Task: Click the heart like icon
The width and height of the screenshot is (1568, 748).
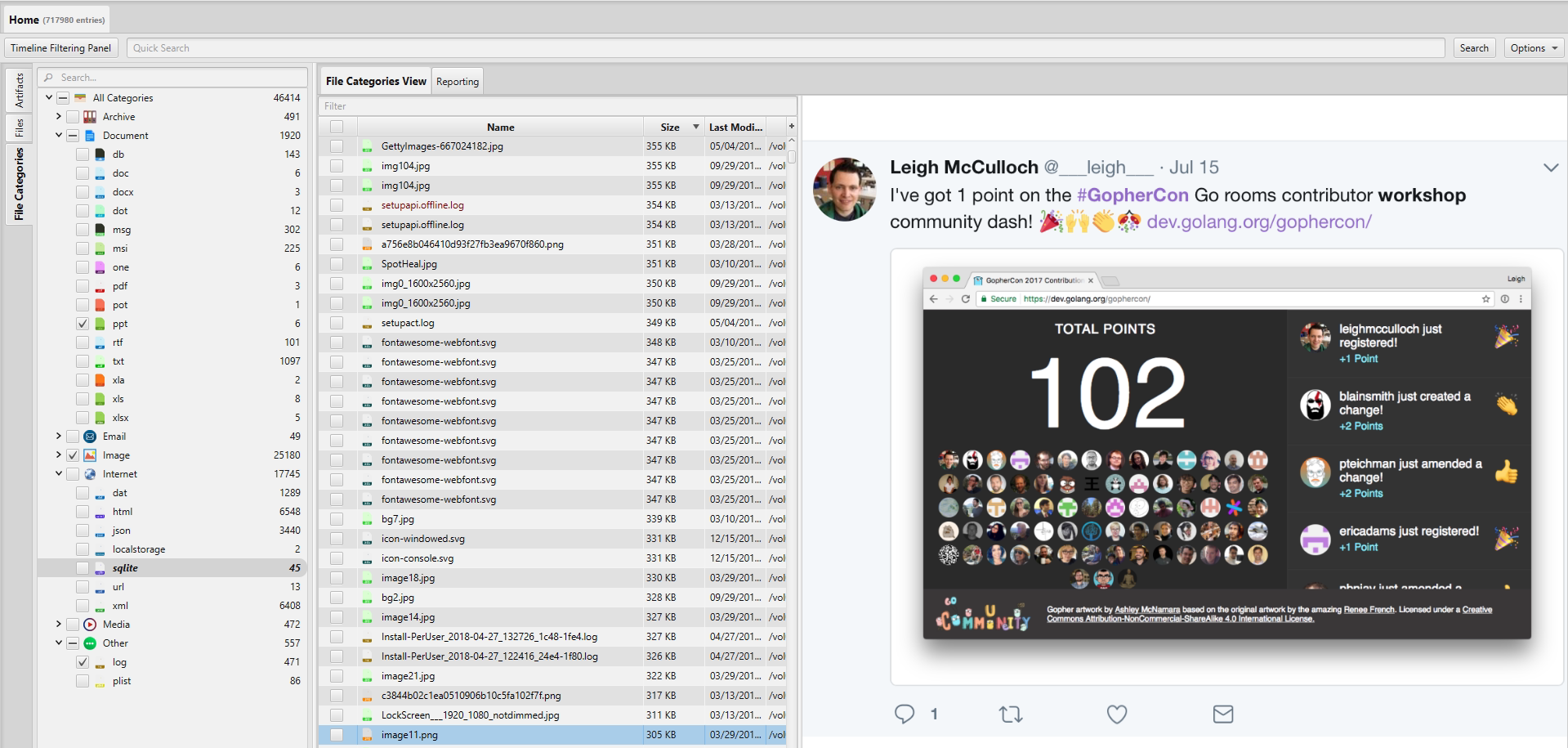Action: 1116,714
